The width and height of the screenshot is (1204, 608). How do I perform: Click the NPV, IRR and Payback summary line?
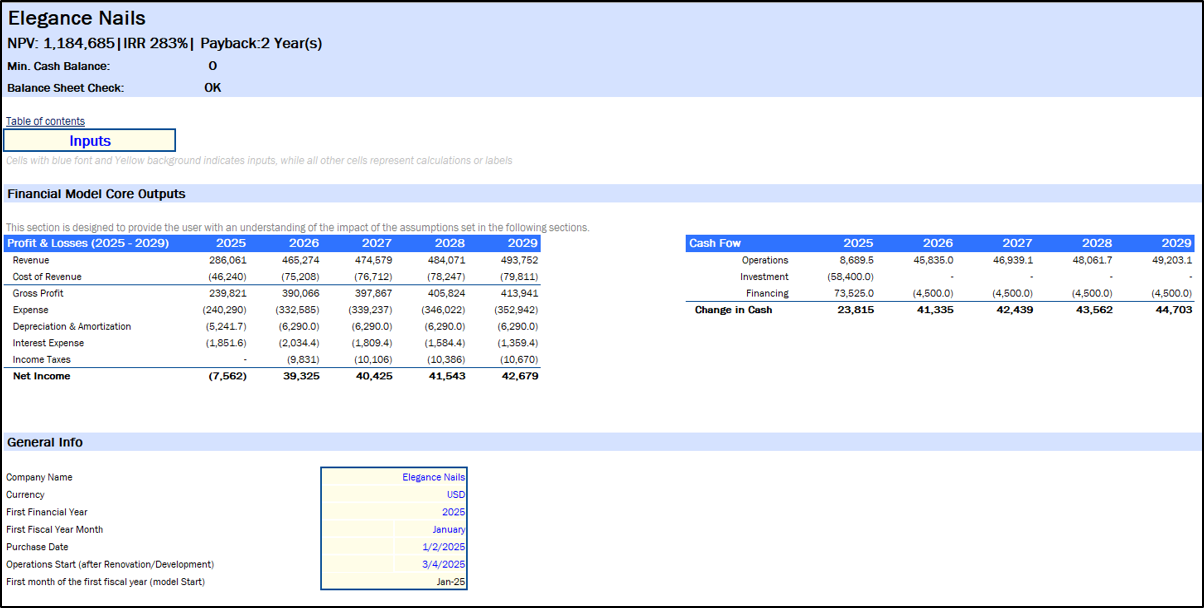(x=164, y=43)
